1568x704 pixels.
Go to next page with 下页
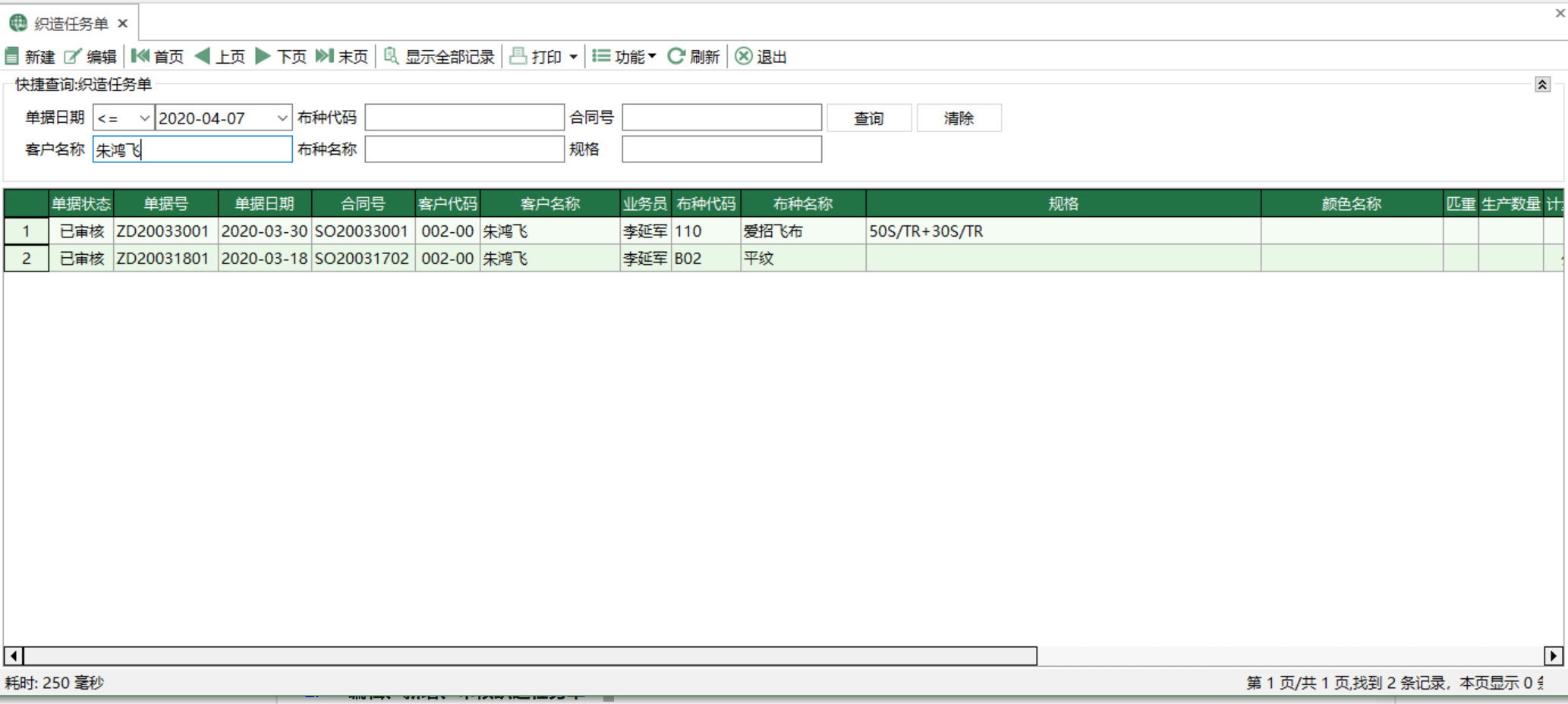(281, 56)
